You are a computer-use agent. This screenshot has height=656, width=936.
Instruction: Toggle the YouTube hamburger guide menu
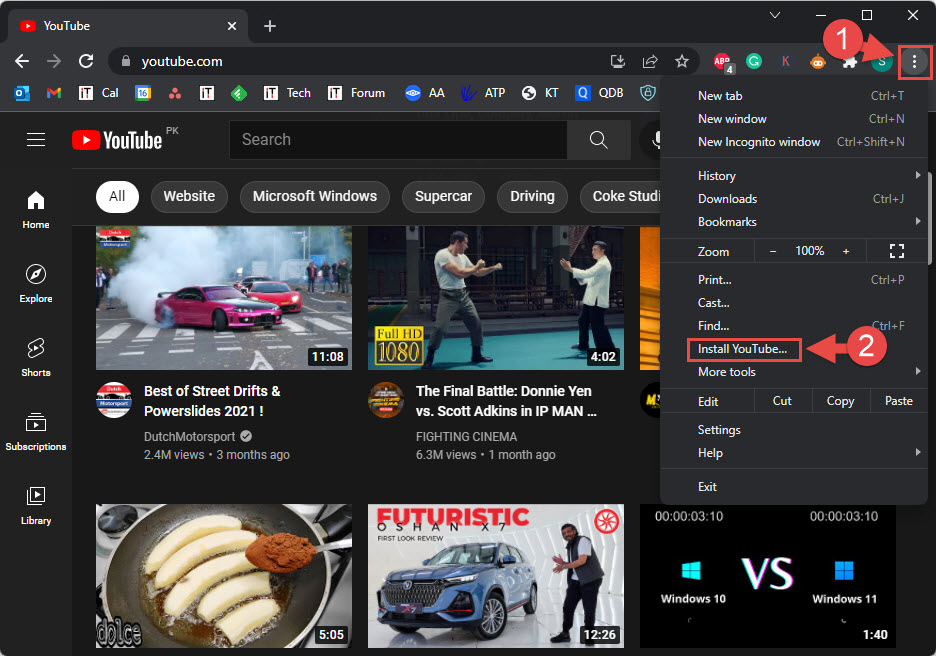click(36, 140)
